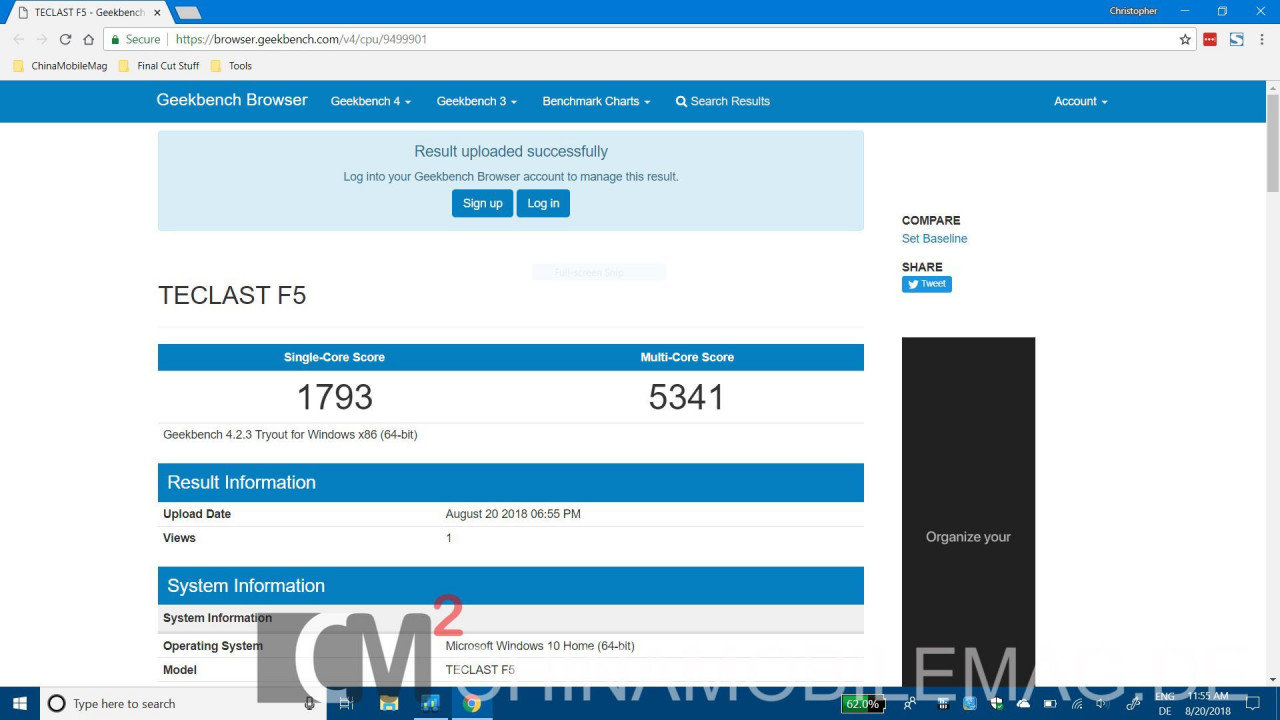Open the Tools bookmark folder
This screenshot has width=1280, height=720.
pos(231,66)
